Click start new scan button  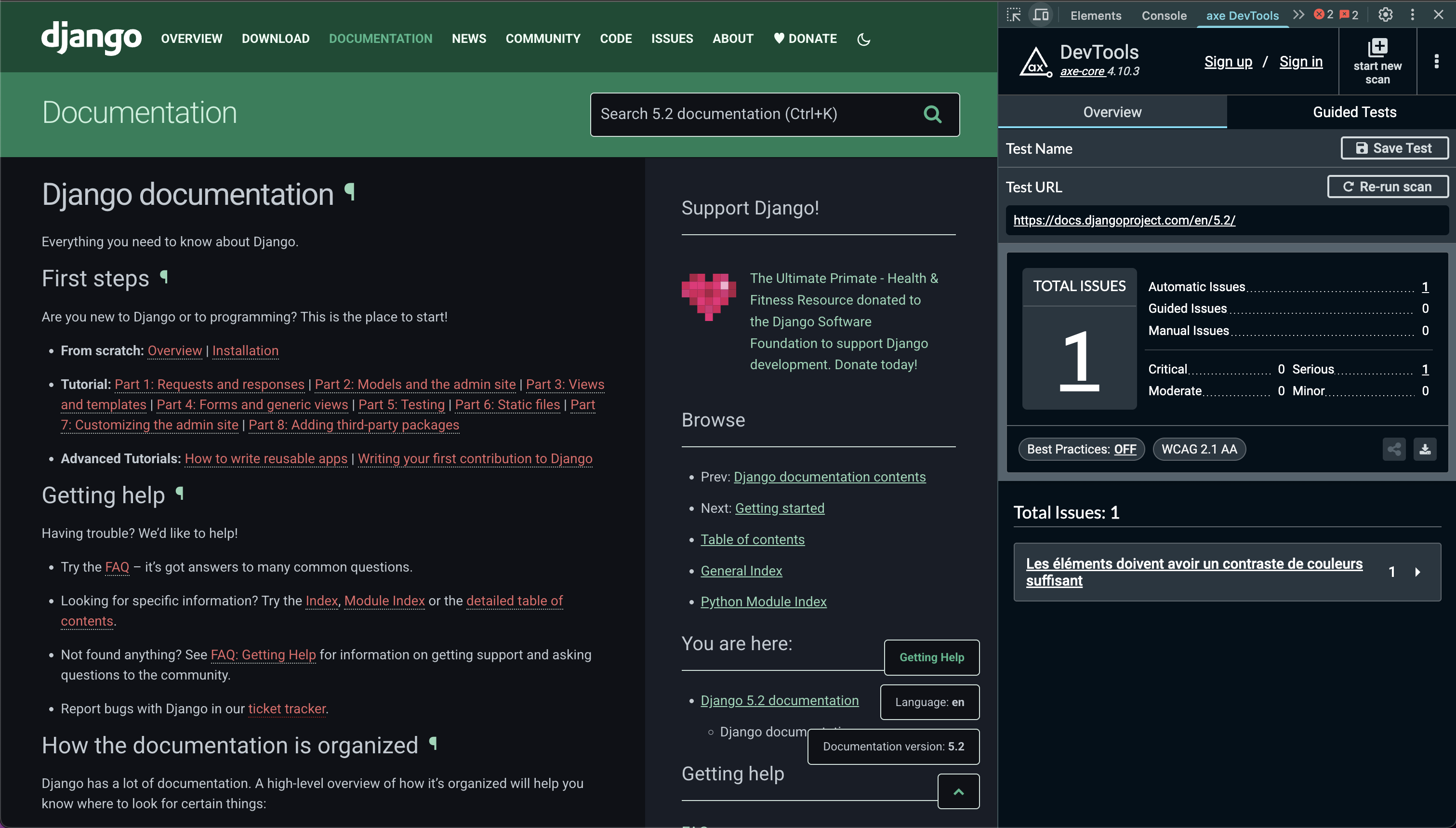pyautogui.click(x=1377, y=61)
